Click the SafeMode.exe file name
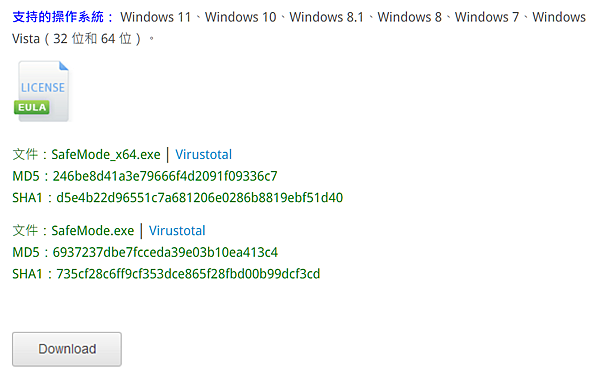 (93, 231)
